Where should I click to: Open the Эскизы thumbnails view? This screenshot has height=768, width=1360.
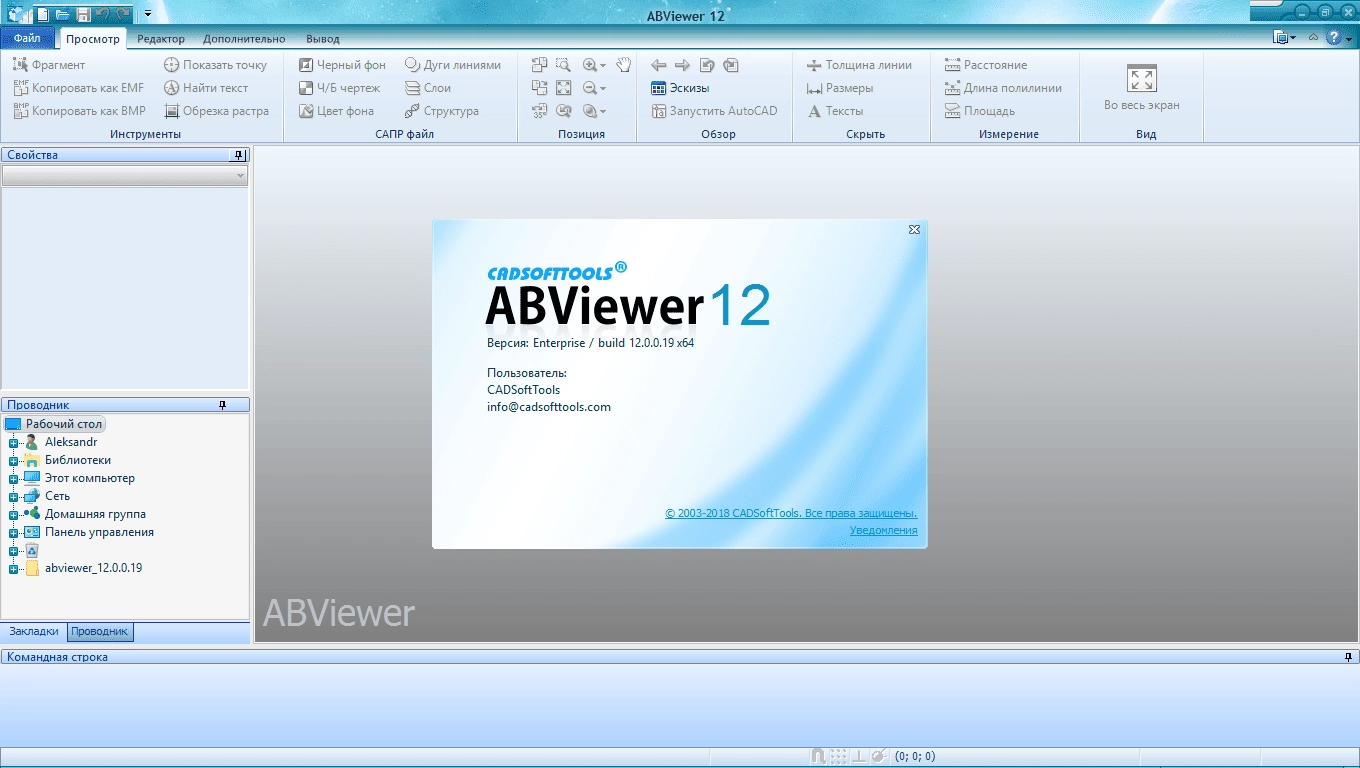tap(680, 88)
